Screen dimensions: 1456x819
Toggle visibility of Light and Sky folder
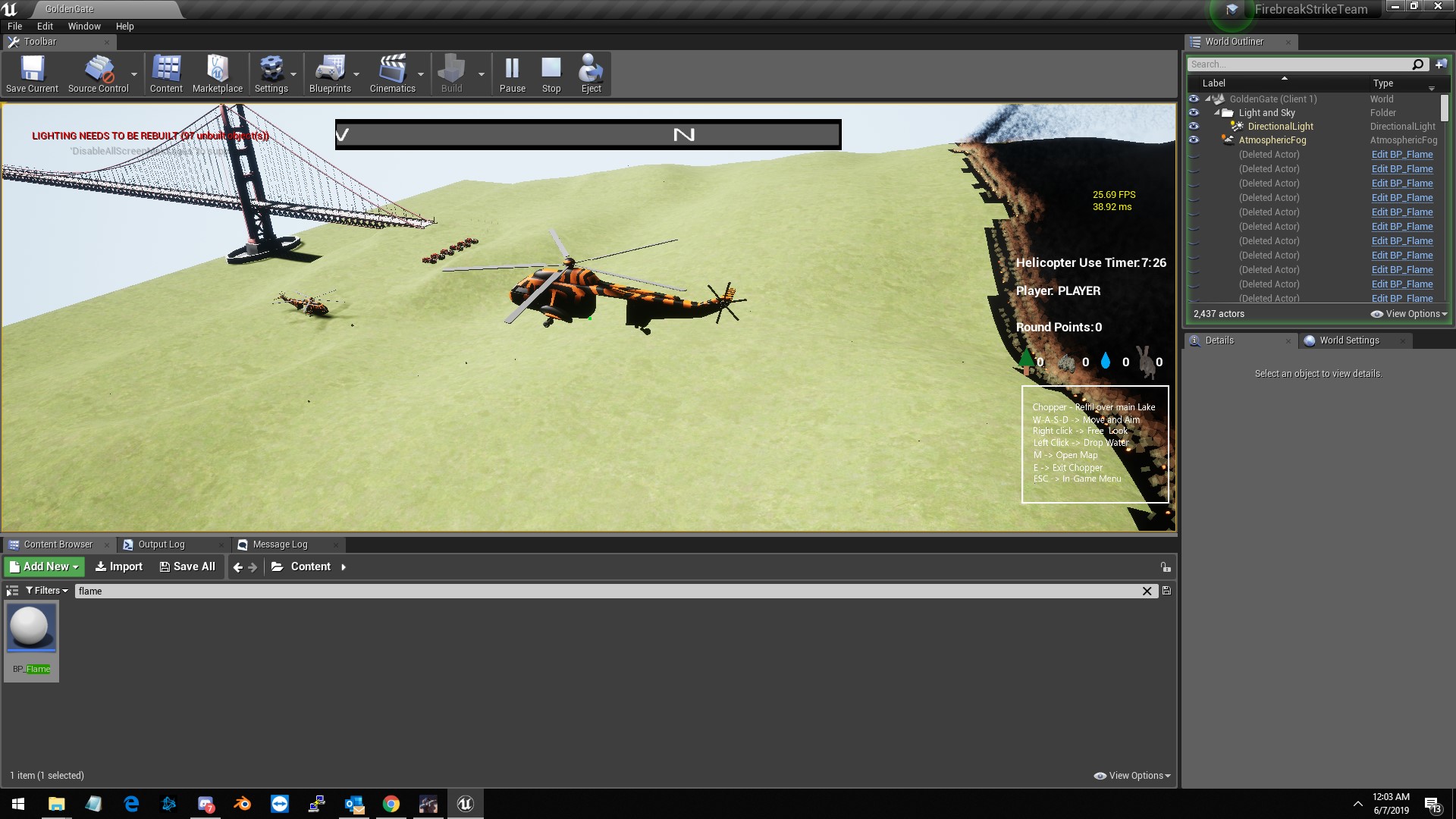pos(1194,113)
